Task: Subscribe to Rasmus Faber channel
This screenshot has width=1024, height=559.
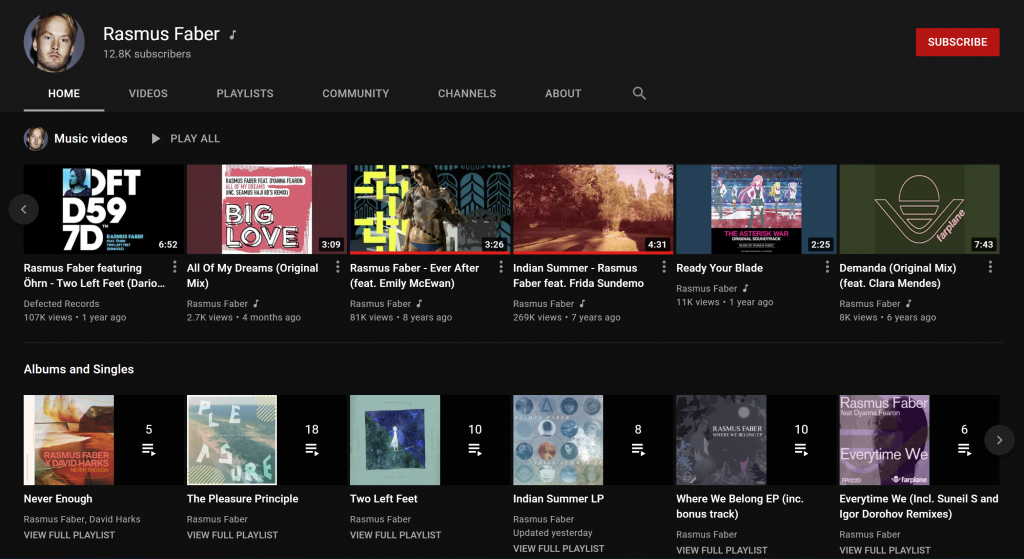Action: coord(957,42)
